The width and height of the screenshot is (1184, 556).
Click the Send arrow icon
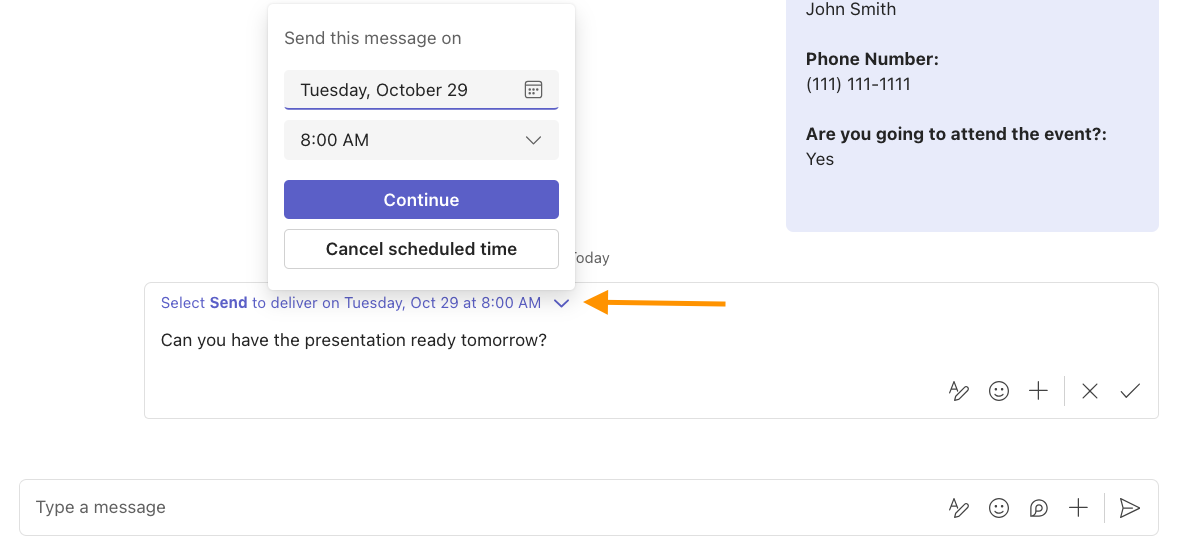[x=1130, y=508]
